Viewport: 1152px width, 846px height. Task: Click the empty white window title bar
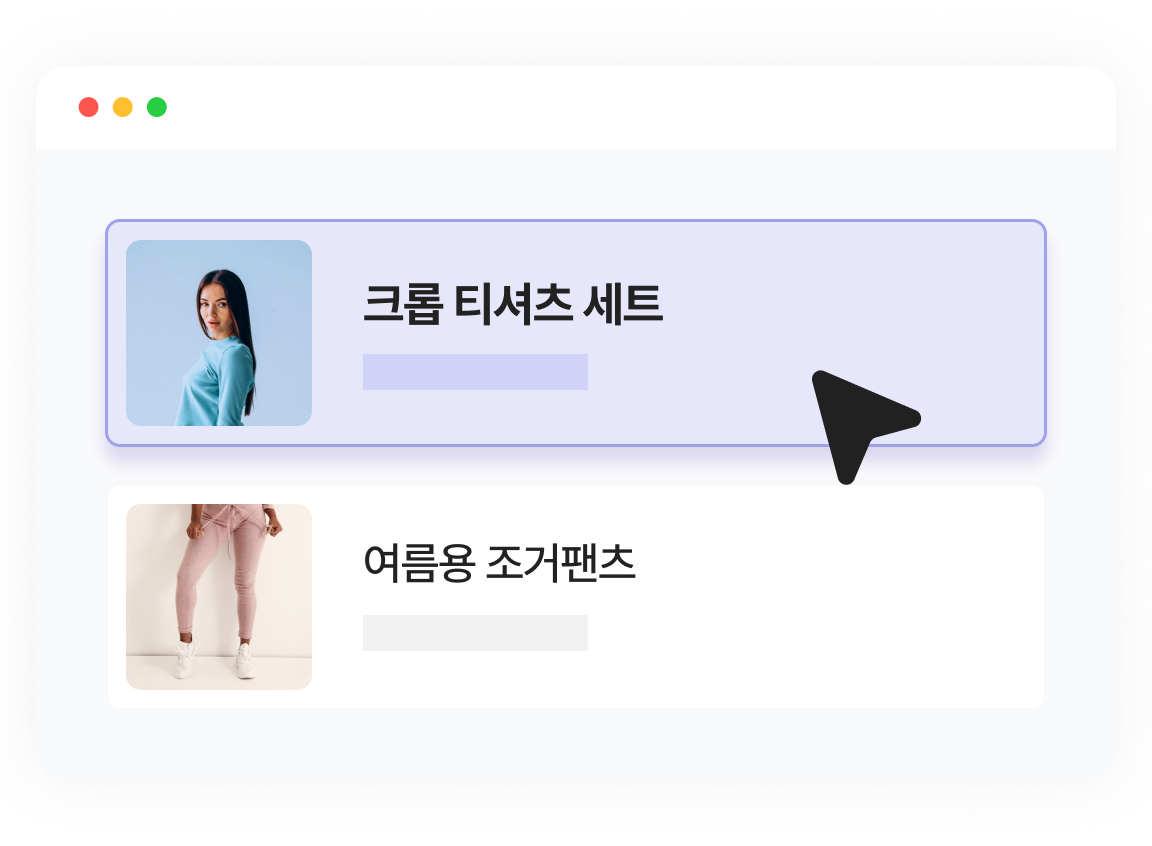576,108
